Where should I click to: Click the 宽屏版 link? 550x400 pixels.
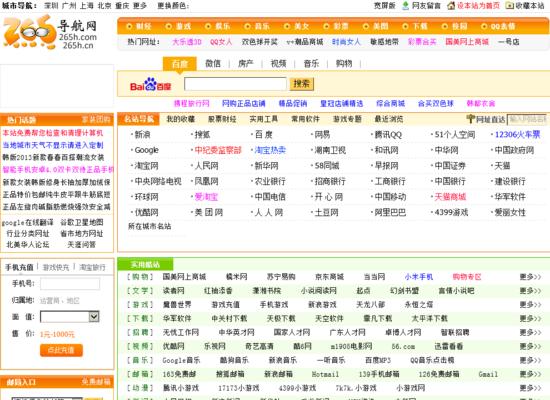point(385,6)
